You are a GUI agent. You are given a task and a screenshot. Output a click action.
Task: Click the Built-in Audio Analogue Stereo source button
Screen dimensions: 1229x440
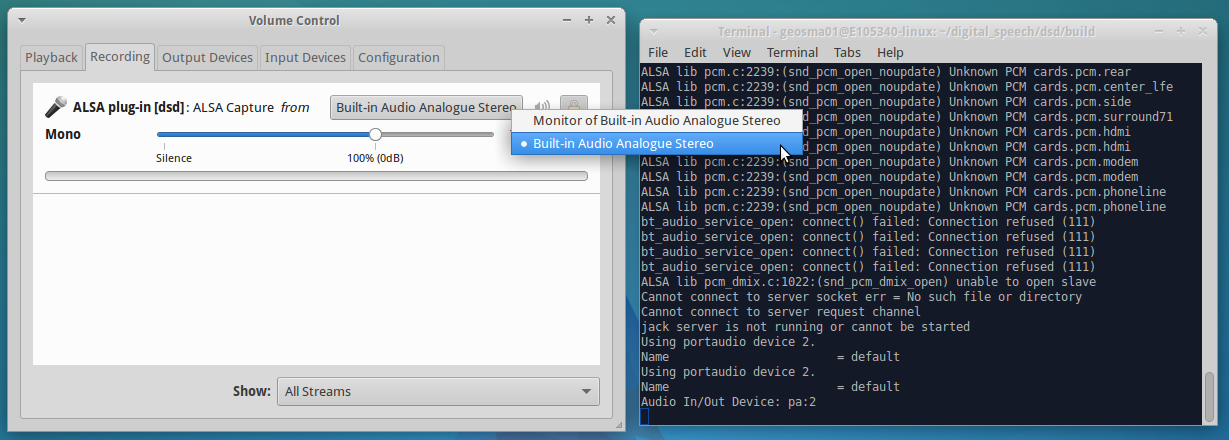pyautogui.click(x=426, y=106)
